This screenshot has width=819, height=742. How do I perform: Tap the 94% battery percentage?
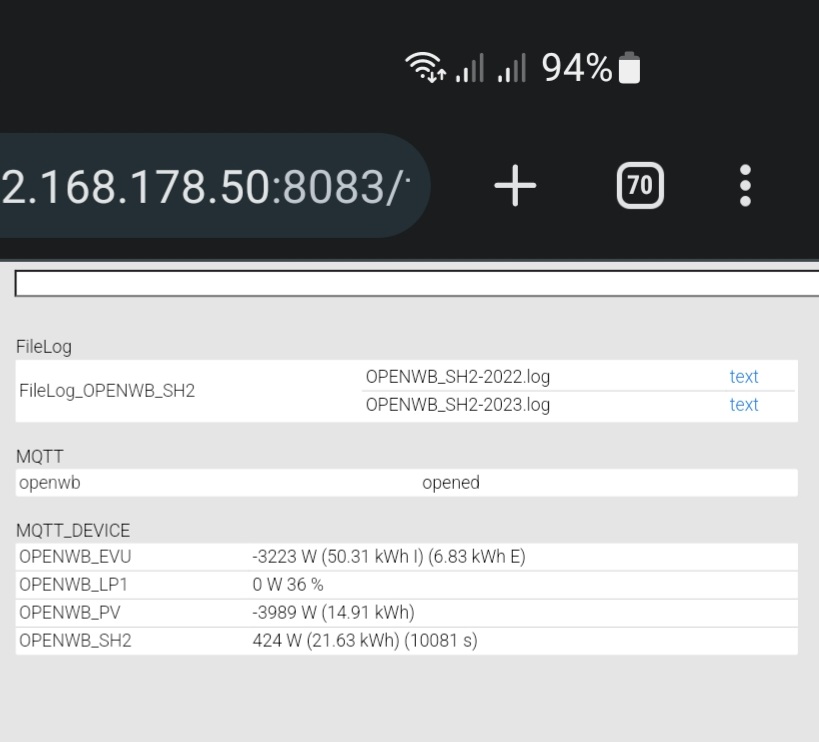tap(577, 68)
